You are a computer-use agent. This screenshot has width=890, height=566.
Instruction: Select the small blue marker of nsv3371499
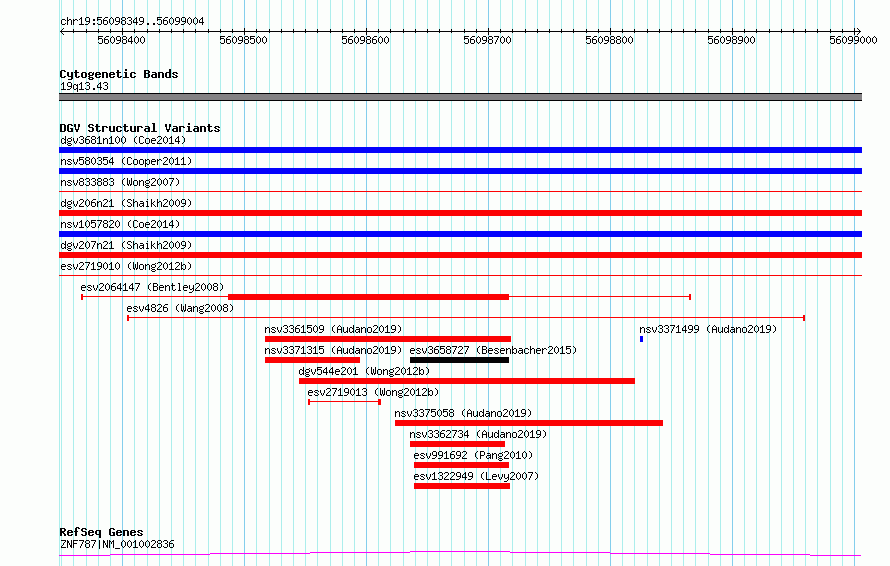[x=641, y=339]
